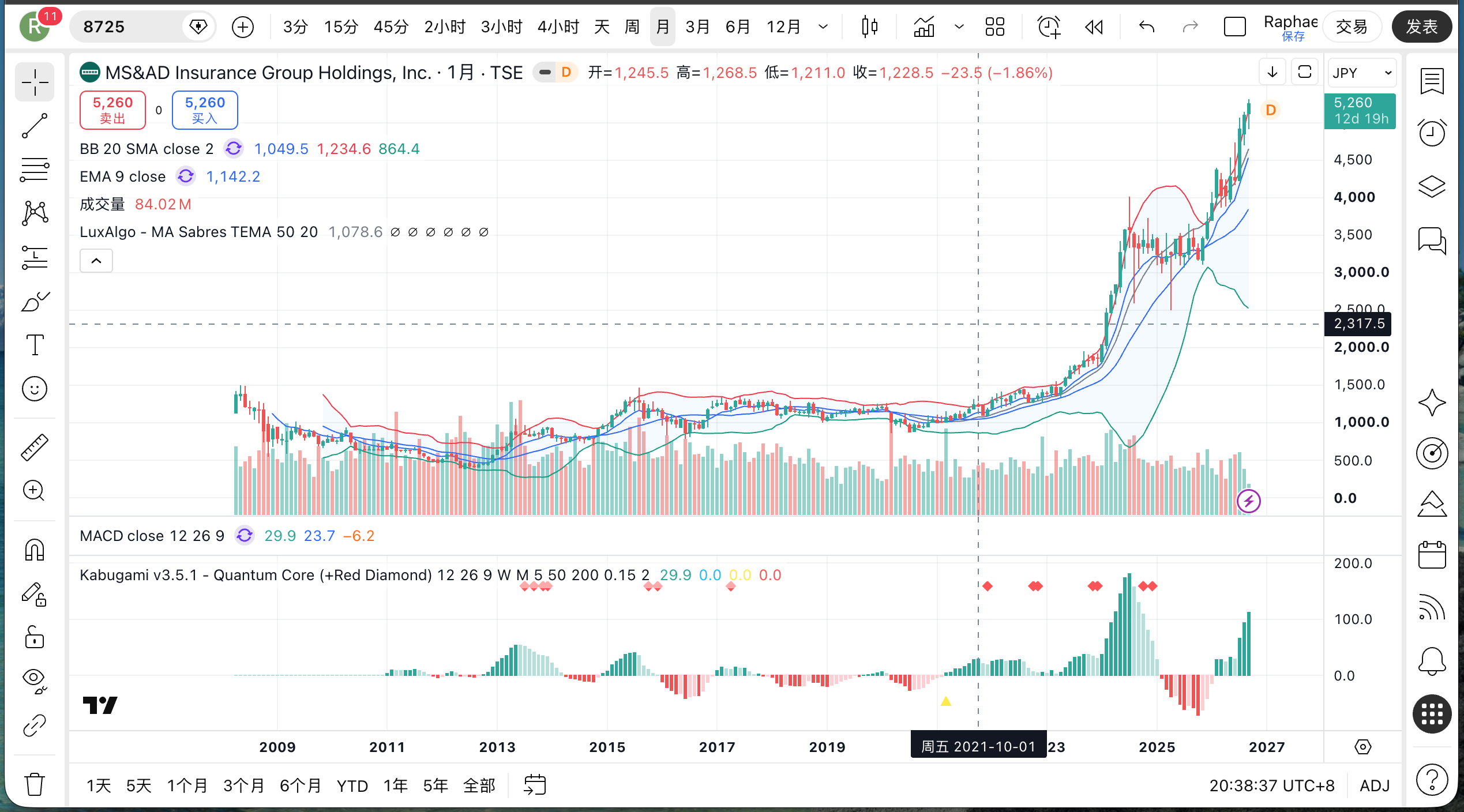
Task: Select the 5年 date range
Action: pos(436,785)
